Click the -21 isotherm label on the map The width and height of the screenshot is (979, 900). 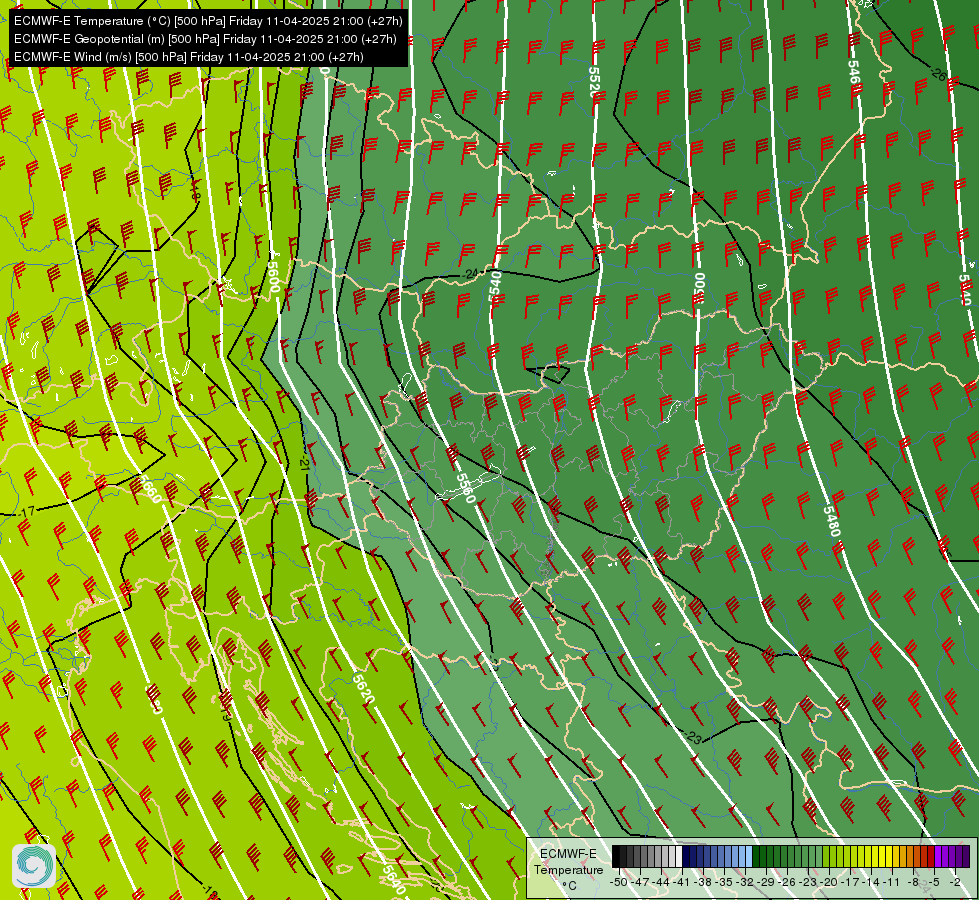pos(305,462)
